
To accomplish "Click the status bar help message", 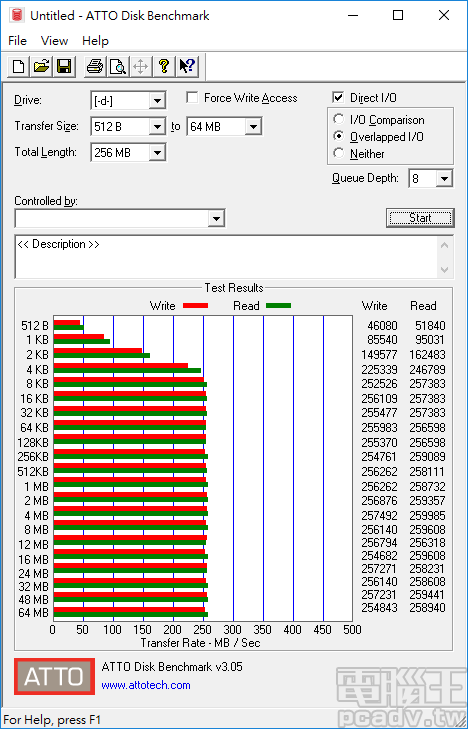I will coord(52,720).
